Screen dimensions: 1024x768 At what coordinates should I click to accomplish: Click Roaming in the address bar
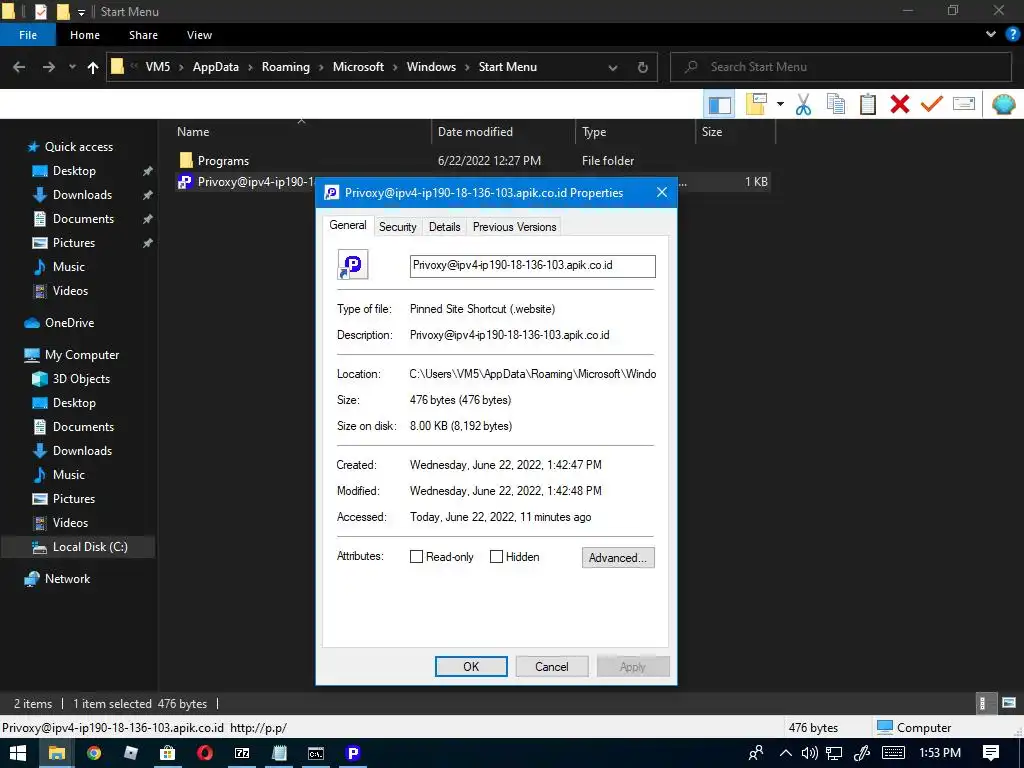coord(285,67)
